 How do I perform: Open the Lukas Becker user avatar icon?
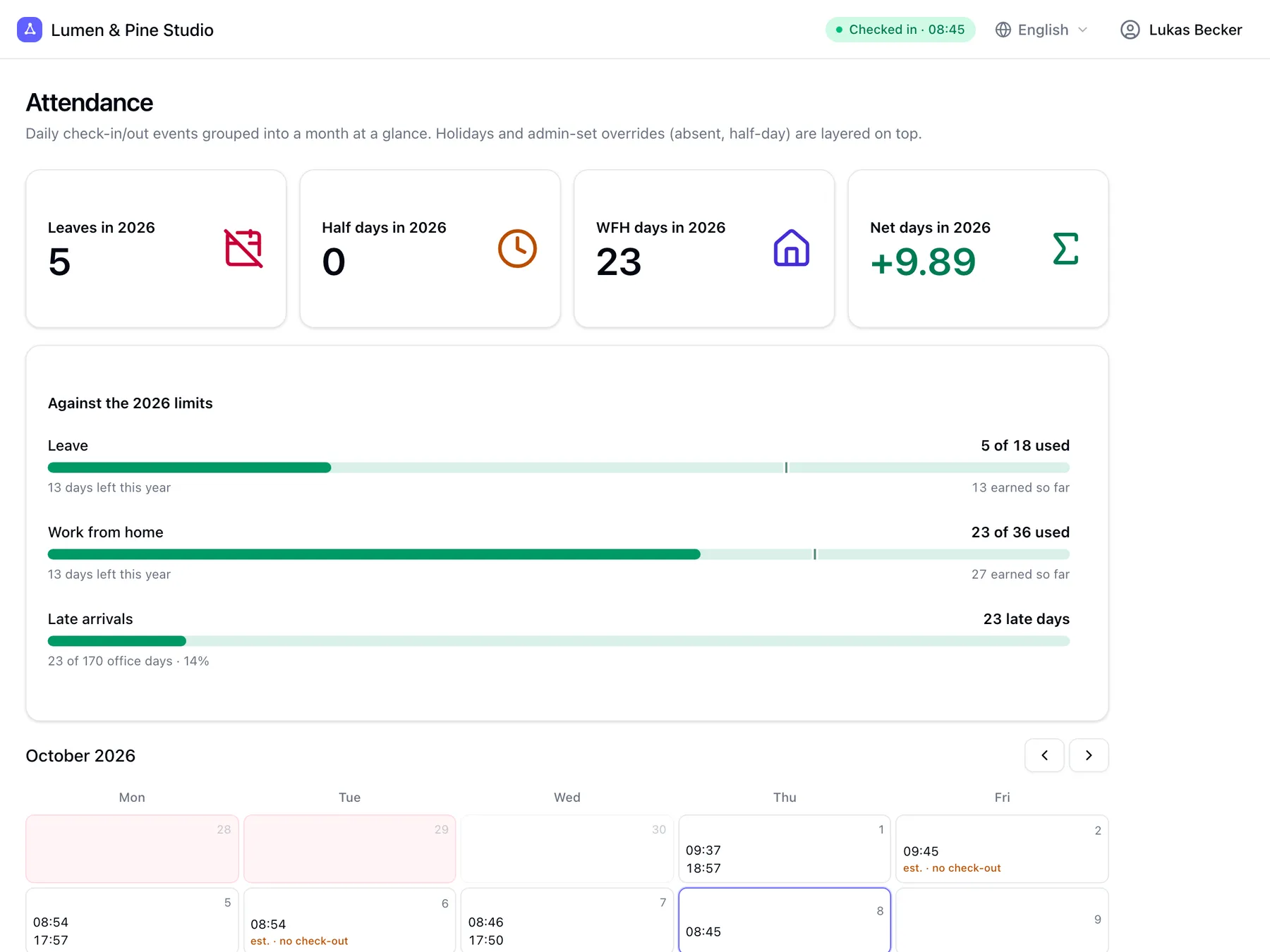point(1130,30)
